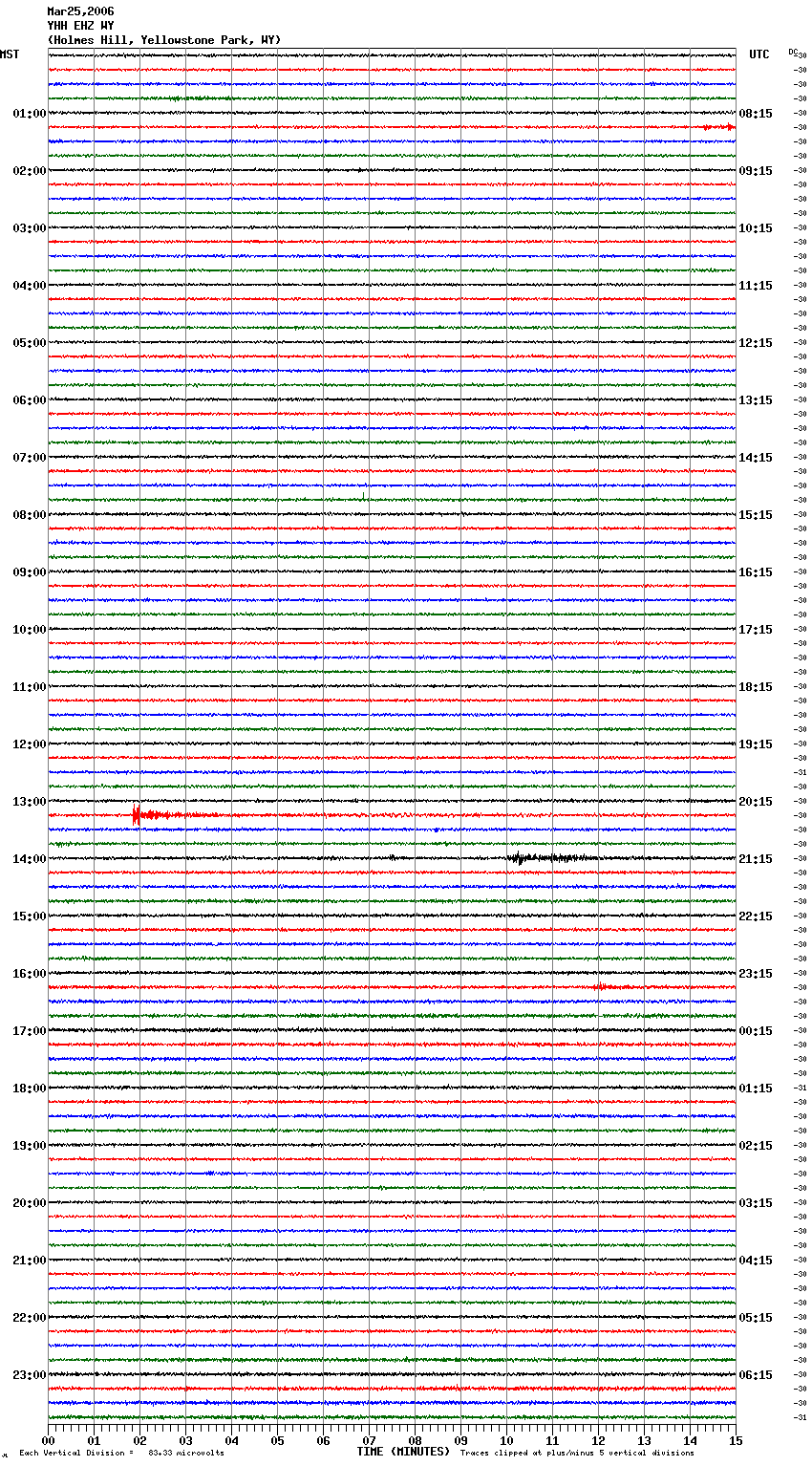Click the '22:15' UTC time label
The height and width of the screenshot is (1466, 812).
point(756,916)
